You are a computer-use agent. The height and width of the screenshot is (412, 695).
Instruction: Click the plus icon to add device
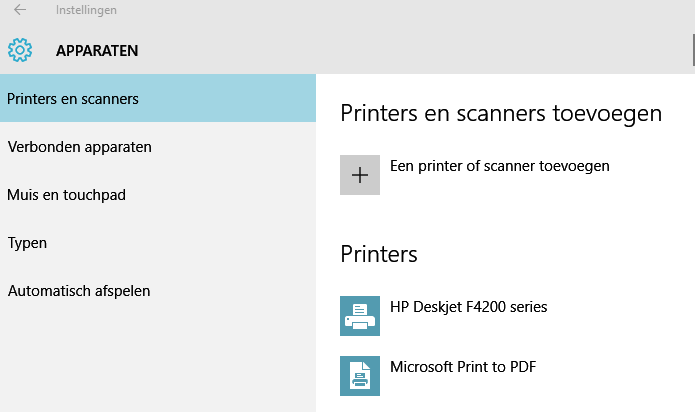[360, 175]
